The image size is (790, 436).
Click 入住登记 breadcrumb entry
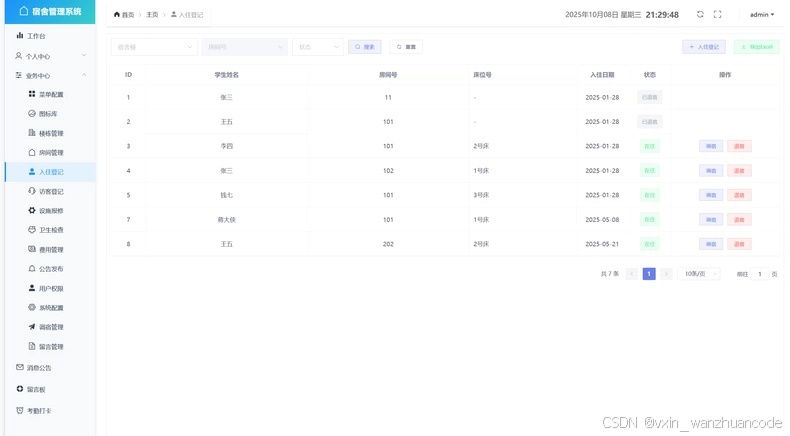point(187,15)
